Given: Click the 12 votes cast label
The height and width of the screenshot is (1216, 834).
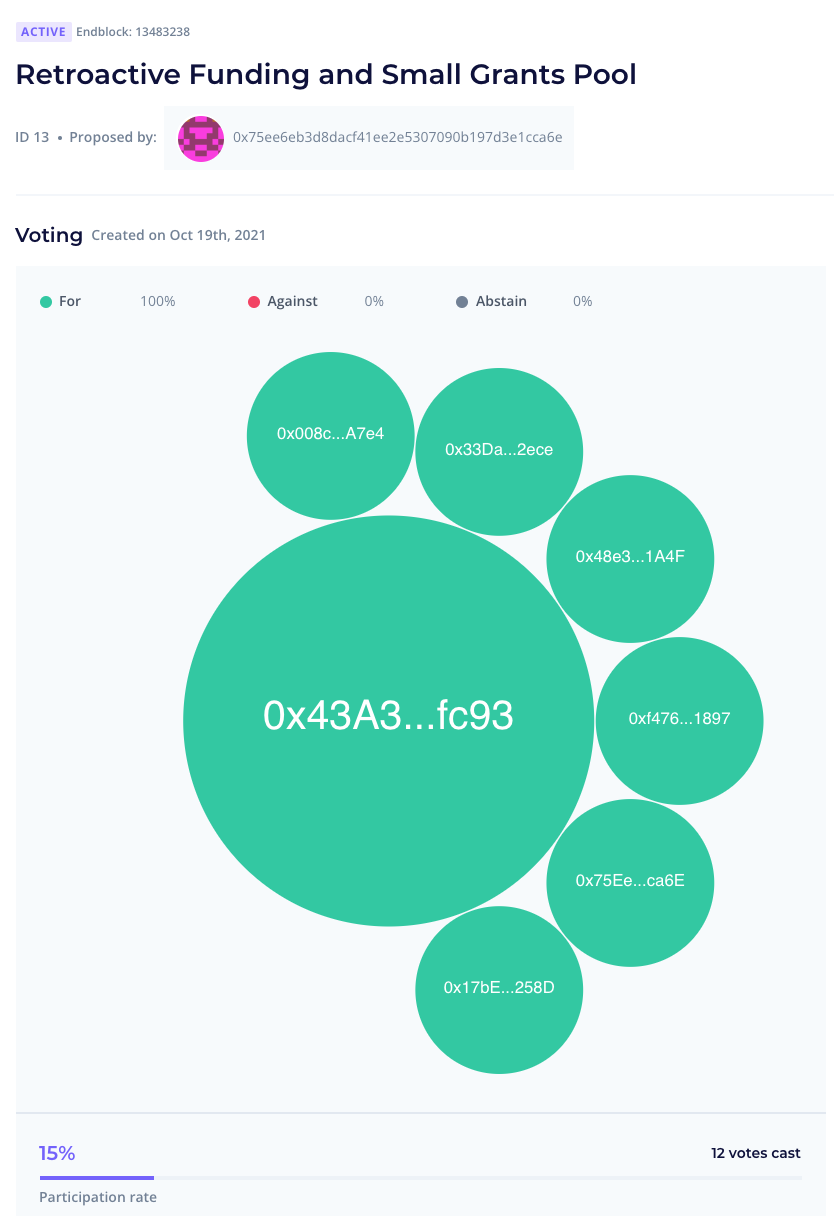Looking at the screenshot, I should click(756, 1153).
